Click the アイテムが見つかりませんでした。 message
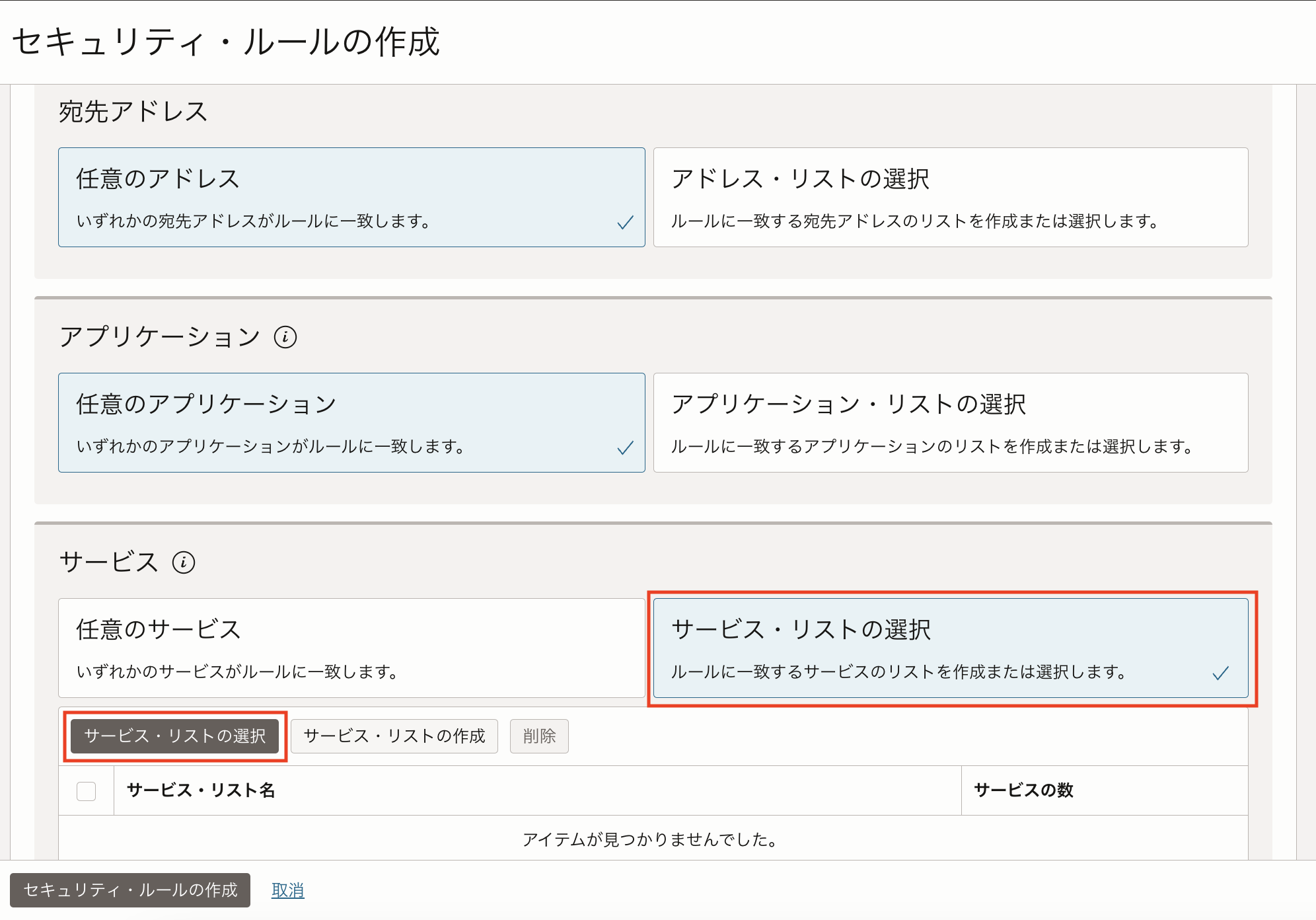 coord(650,839)
